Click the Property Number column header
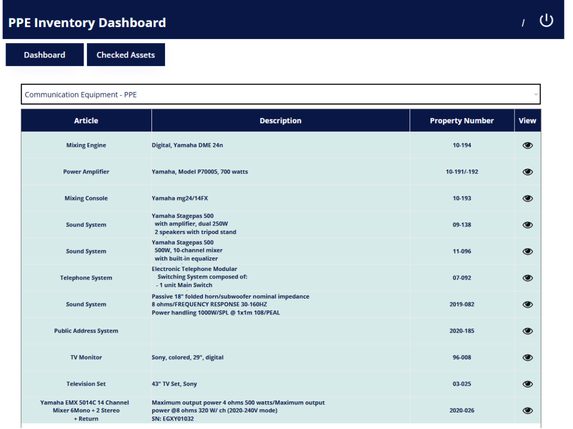573x429 pixels. (x=462, y=121)
